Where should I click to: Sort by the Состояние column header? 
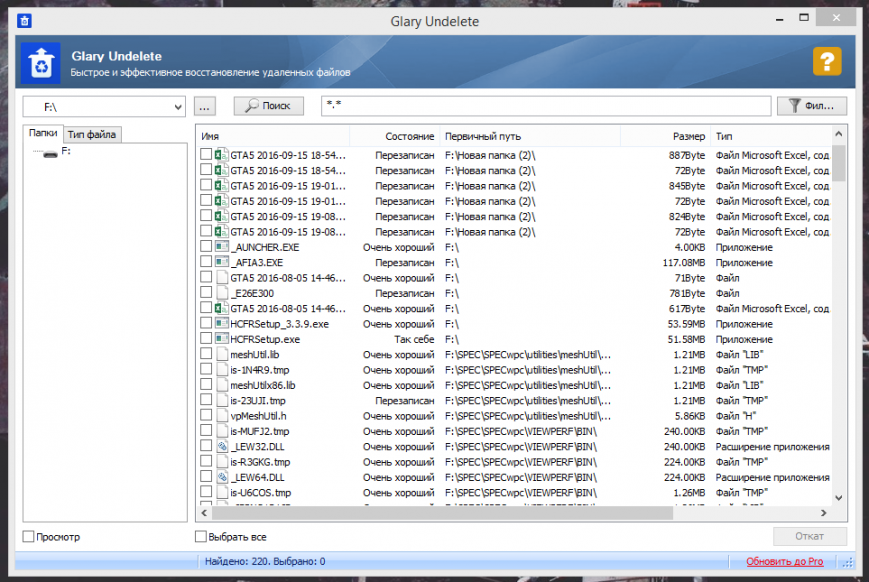395,136
